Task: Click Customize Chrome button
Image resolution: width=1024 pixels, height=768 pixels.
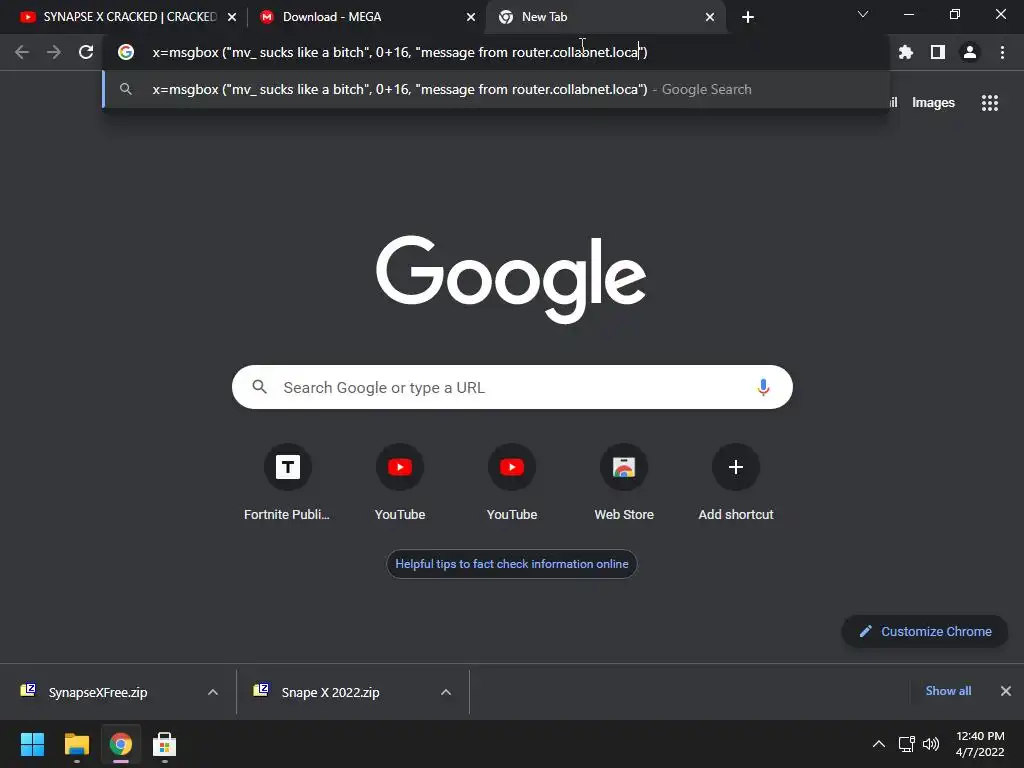Action: [x=925, y=632]
